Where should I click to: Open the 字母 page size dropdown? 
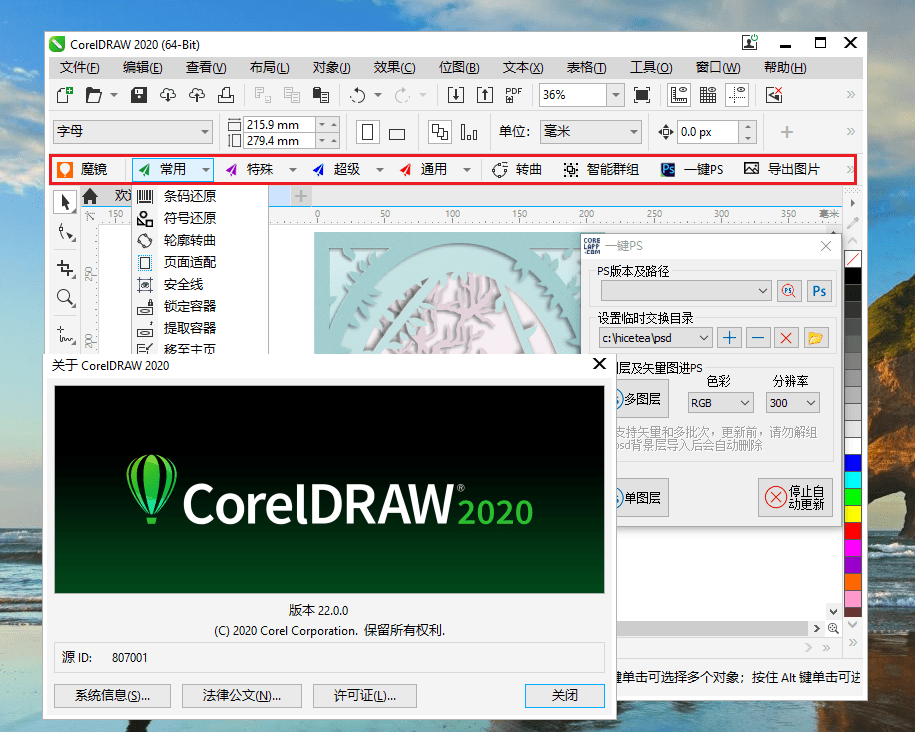(205, 132)
